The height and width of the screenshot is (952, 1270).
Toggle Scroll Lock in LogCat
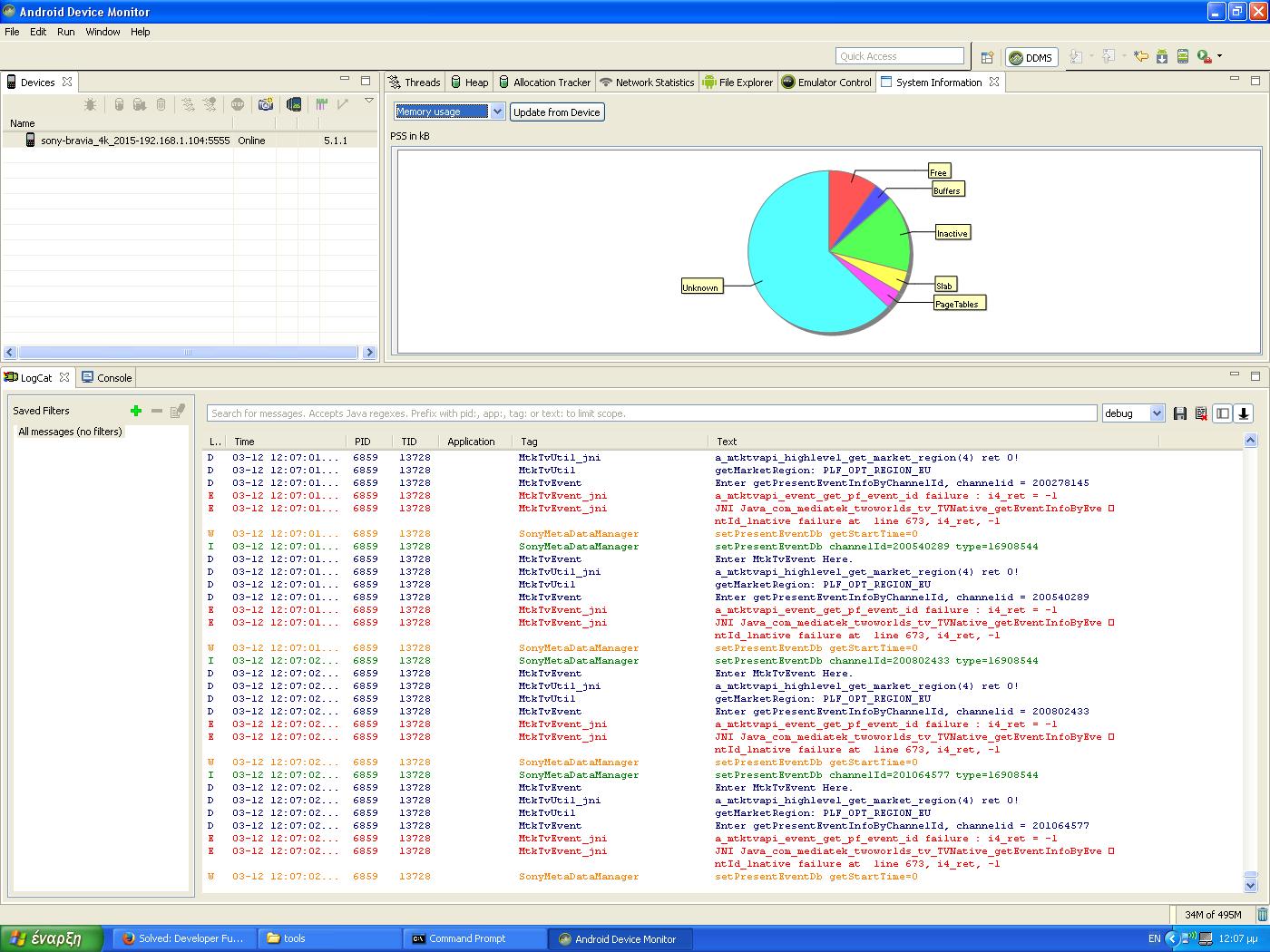[1244, 413]
